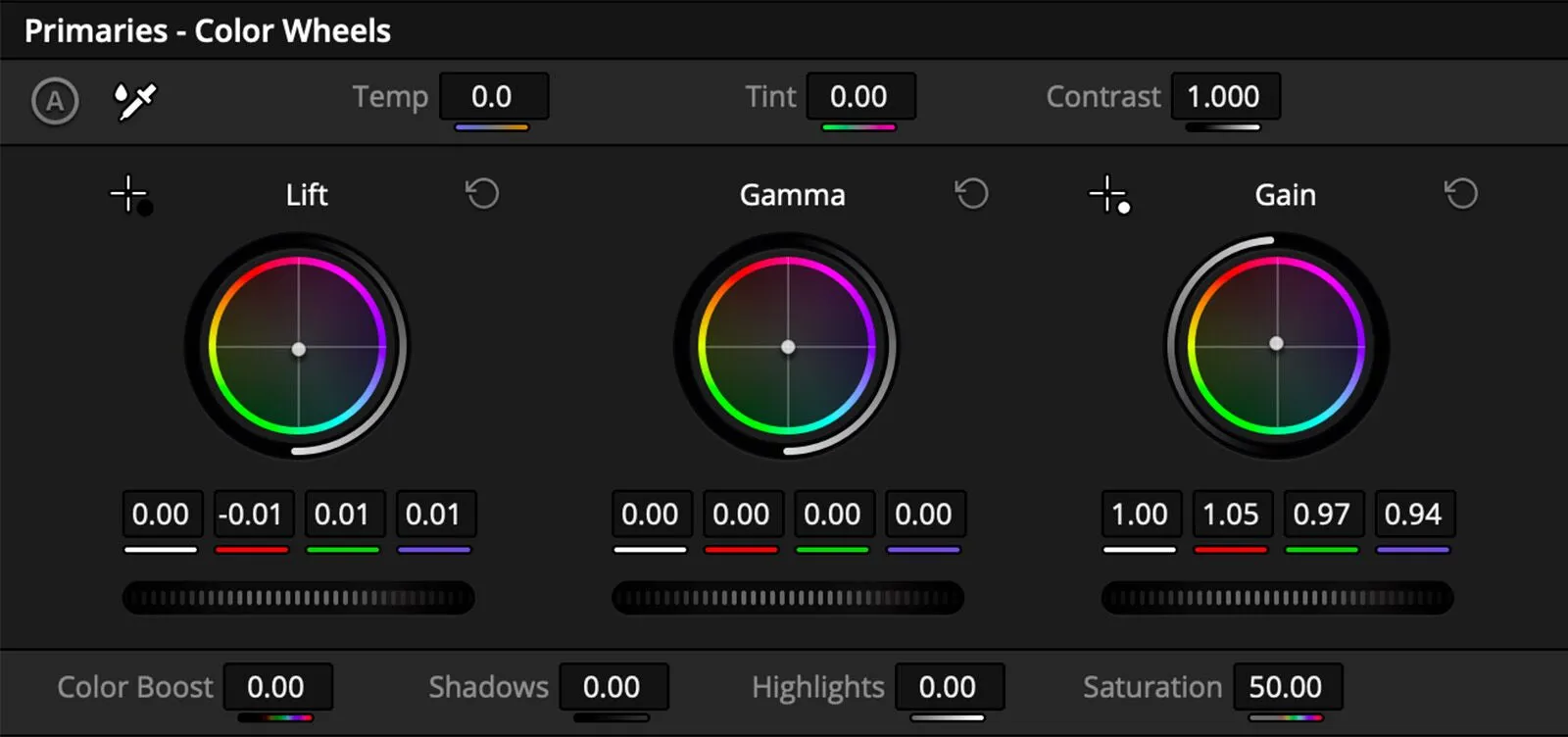Click the Gamma color wheel center point

click(788, 347)
